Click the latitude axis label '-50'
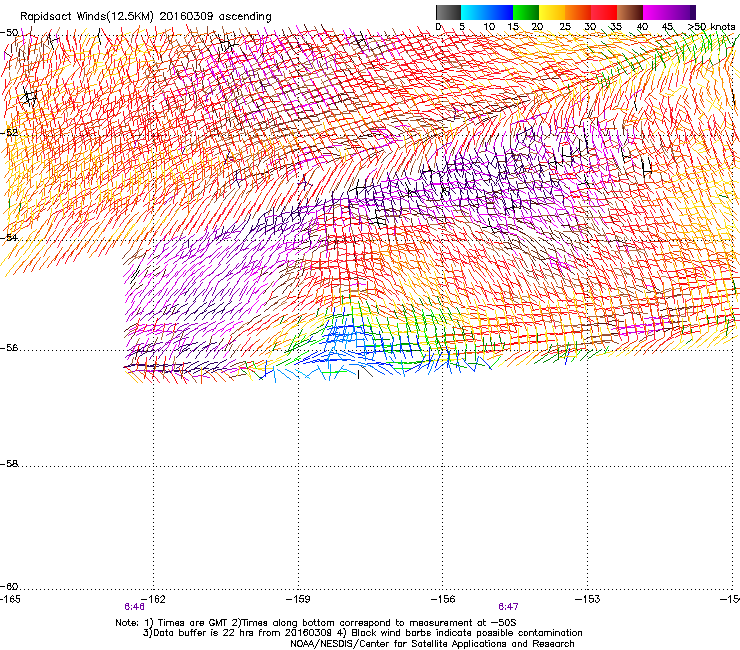 (9, 33)
